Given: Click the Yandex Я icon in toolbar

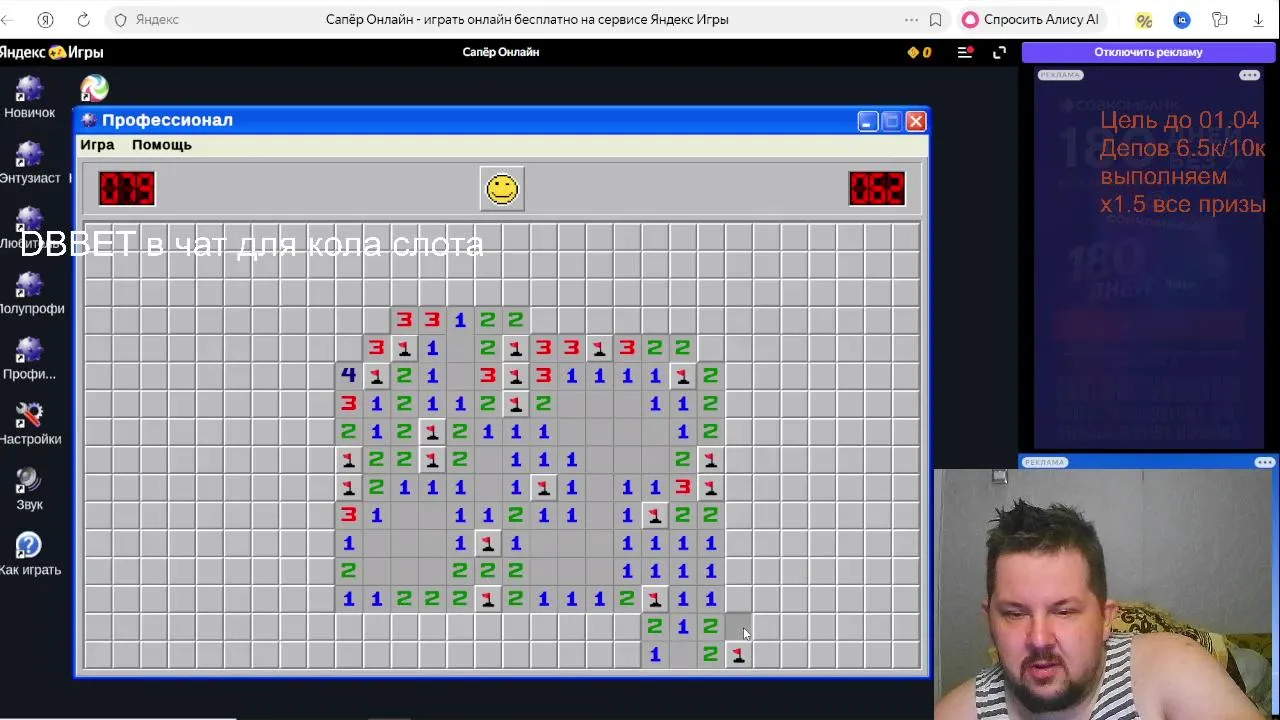Looking at the screenshot, I should tap(45, 20).
